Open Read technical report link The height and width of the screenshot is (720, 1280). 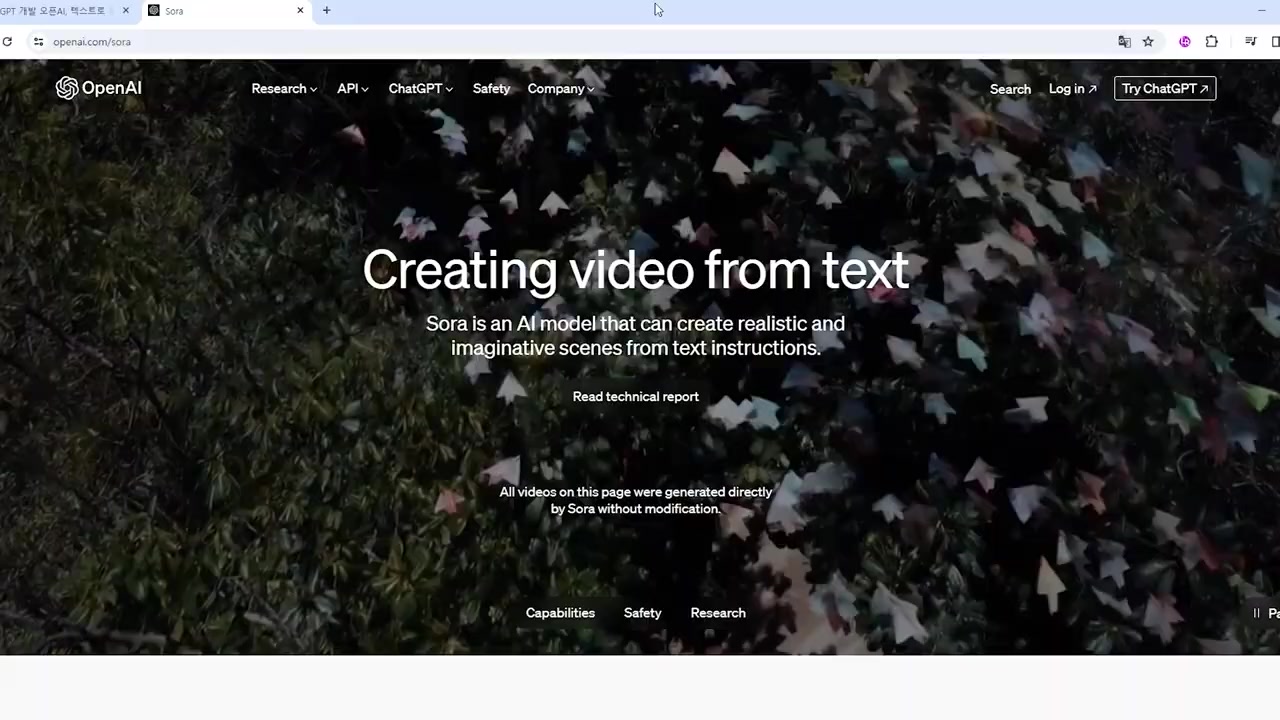coord(635,396)
